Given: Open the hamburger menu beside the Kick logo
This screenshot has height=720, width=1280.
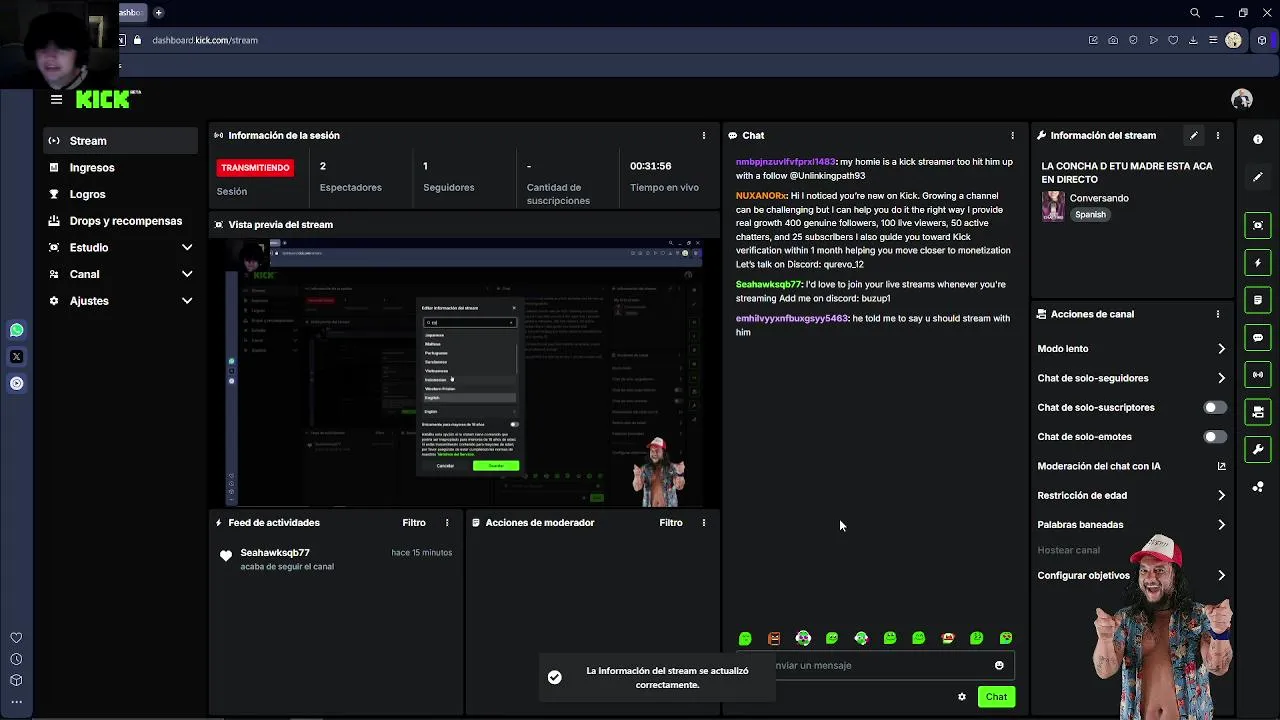Looking at the screenshot, I should [56, 99].
